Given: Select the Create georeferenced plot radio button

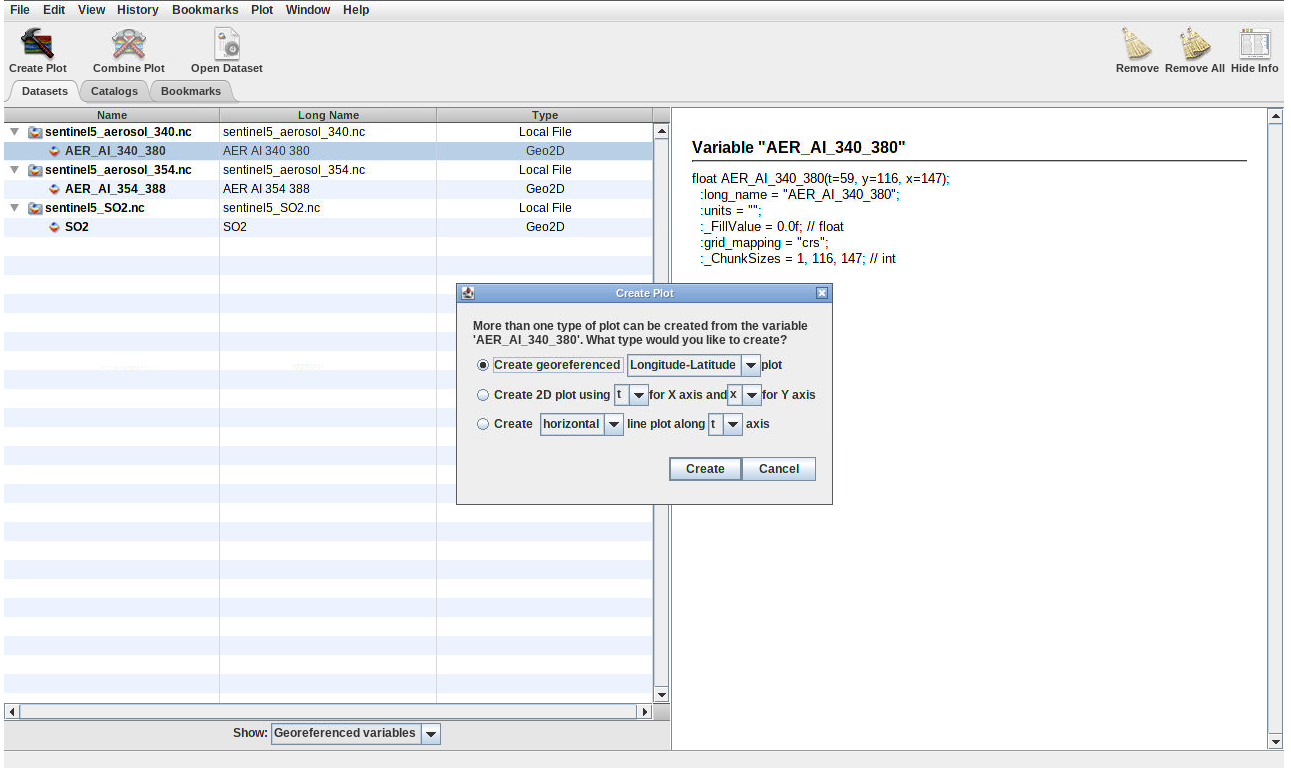Looking at the screenshot, I should click(484, 365).
